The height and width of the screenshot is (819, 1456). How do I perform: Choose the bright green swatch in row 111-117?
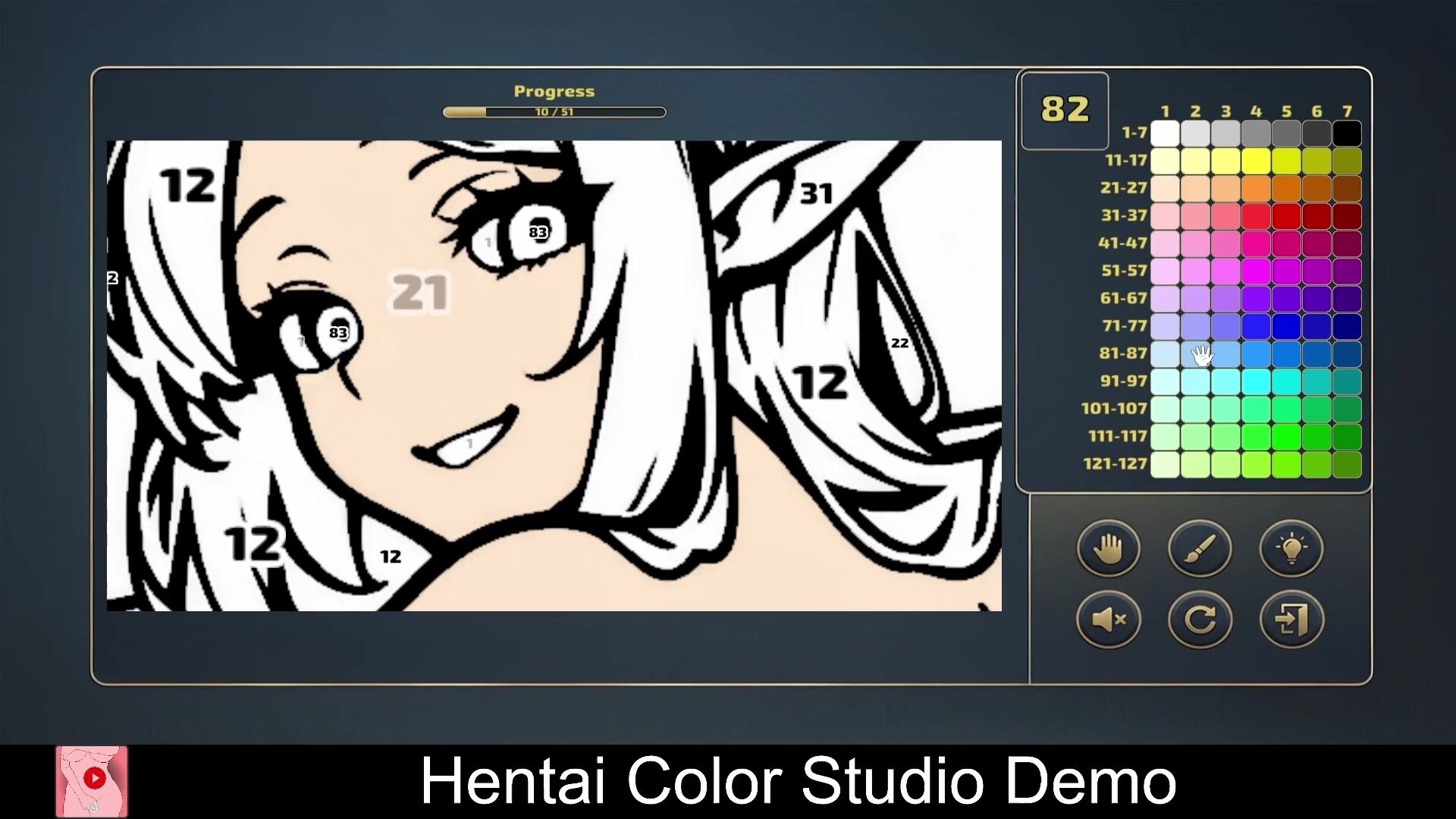point(1286,436)
